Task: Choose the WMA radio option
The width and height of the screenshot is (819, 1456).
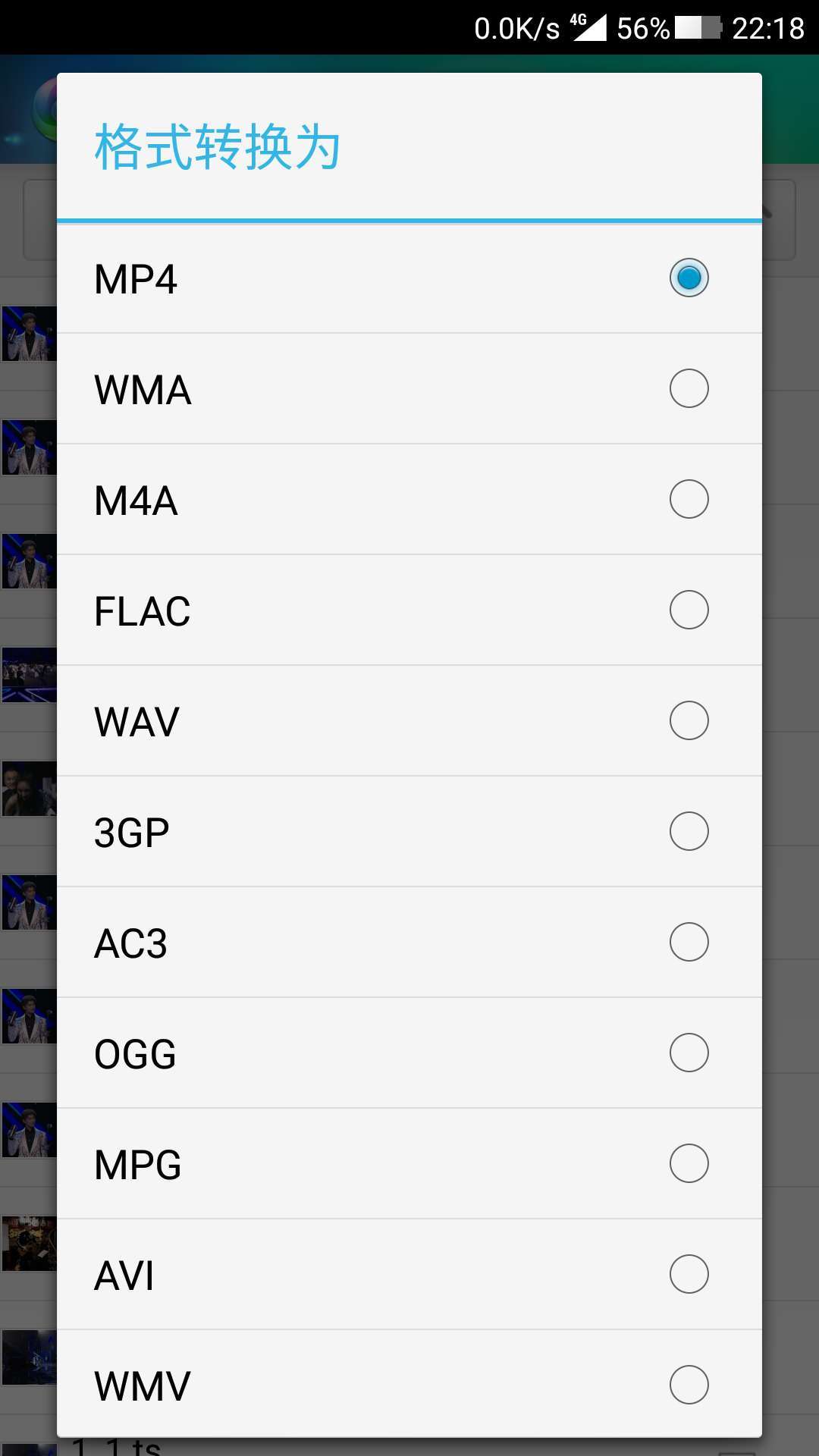Action: pyautogui.click(x=689, y=388)
